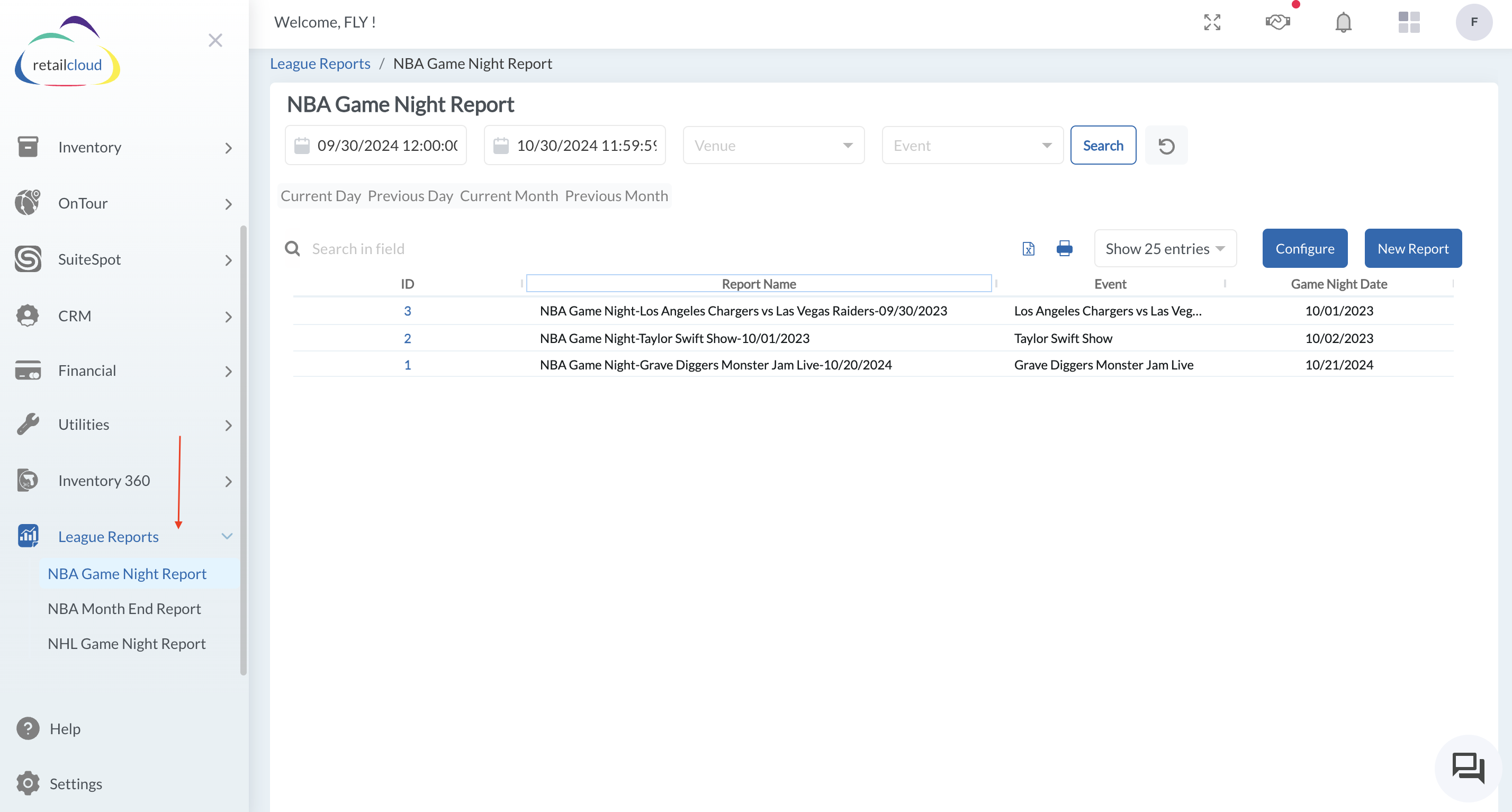The height and width of the screenshot is (812, 1512).
Task: Expand the SuiteSpot menu chevron
Action: click(x=228, y=260)
